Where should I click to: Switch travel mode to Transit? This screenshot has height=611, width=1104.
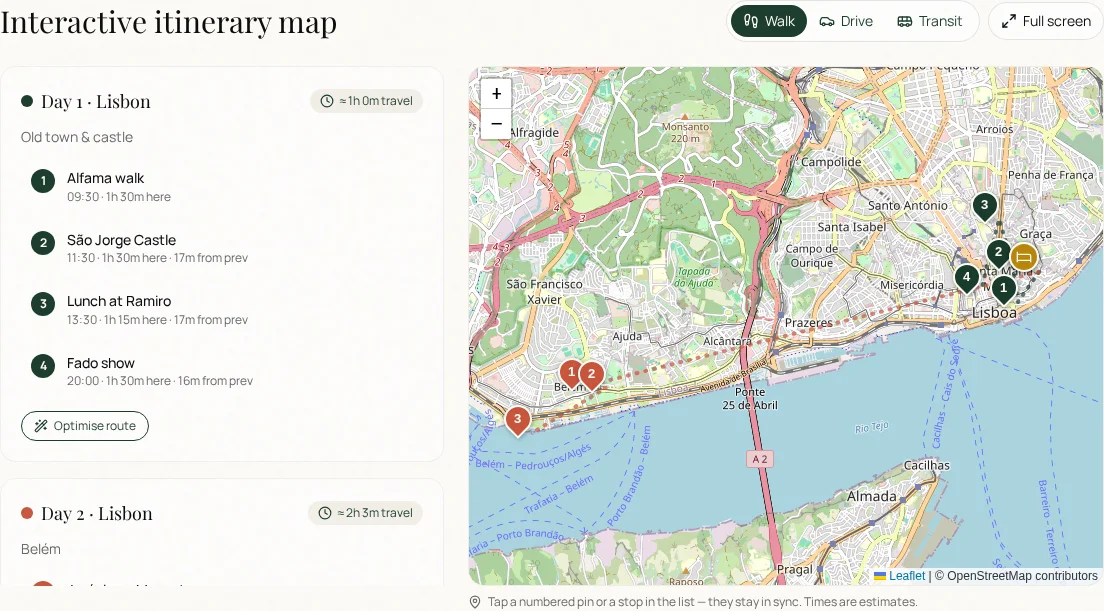pyautogui.click(x=929, y=21)
